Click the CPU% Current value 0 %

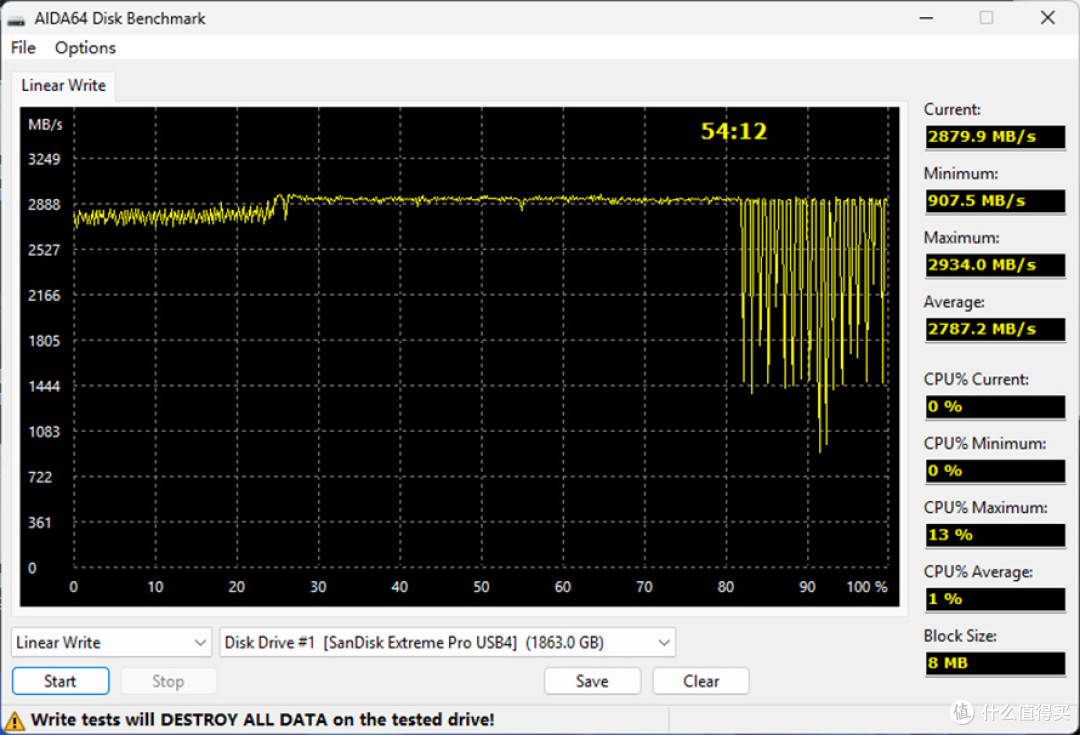(x=995, y=406)
